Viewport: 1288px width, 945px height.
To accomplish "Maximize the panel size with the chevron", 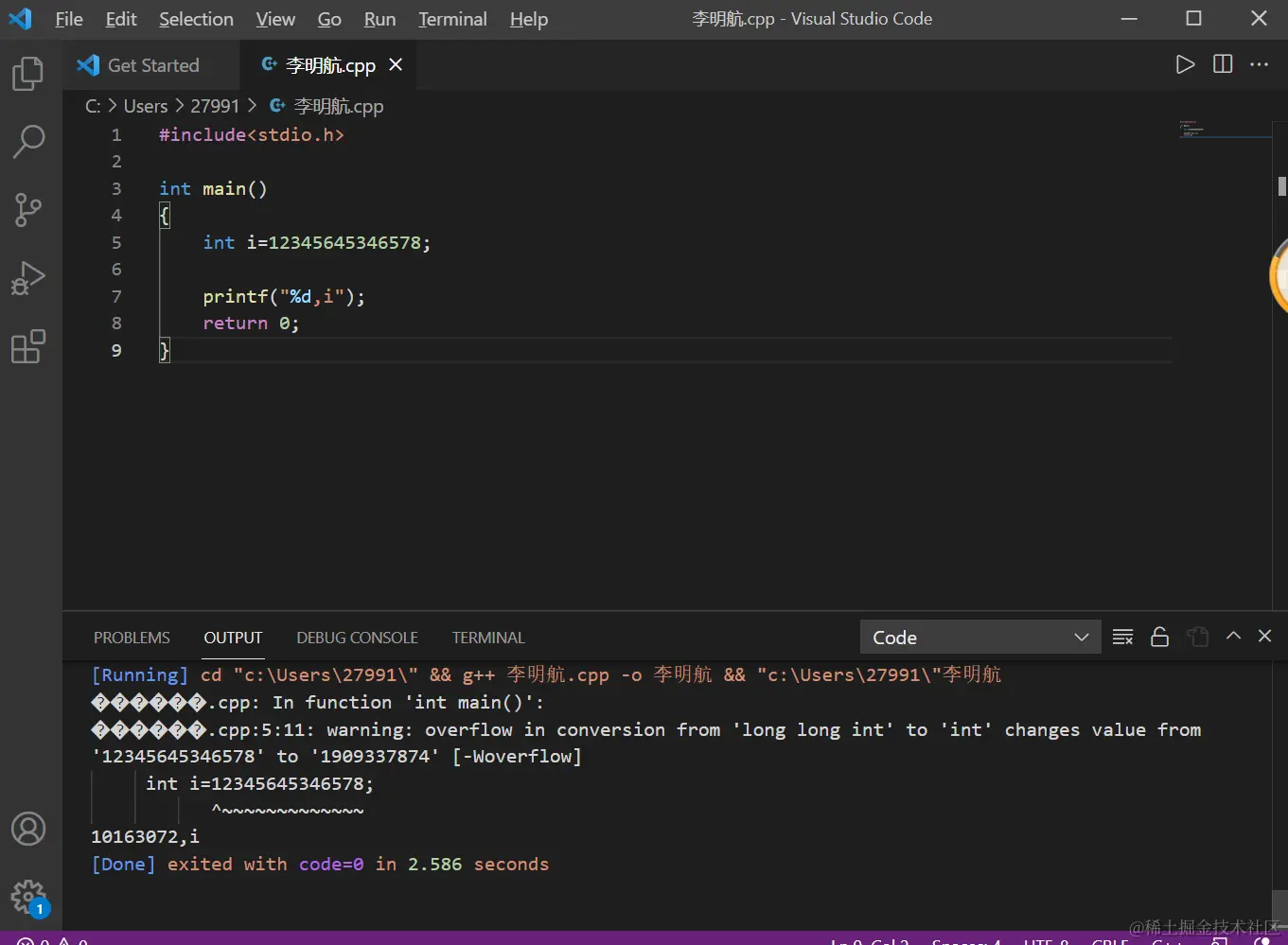I will (x=1233, y=637).
